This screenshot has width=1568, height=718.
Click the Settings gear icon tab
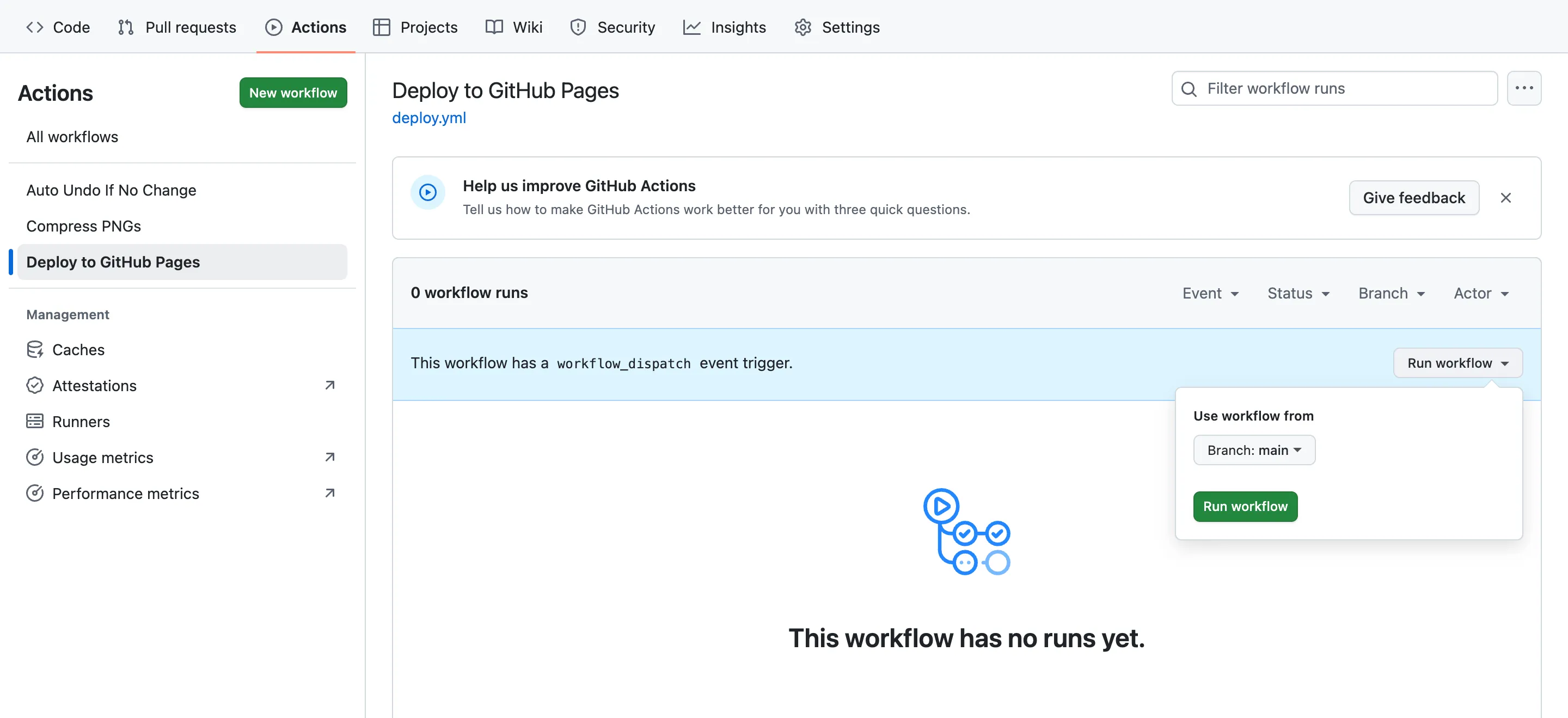[803, 27]
